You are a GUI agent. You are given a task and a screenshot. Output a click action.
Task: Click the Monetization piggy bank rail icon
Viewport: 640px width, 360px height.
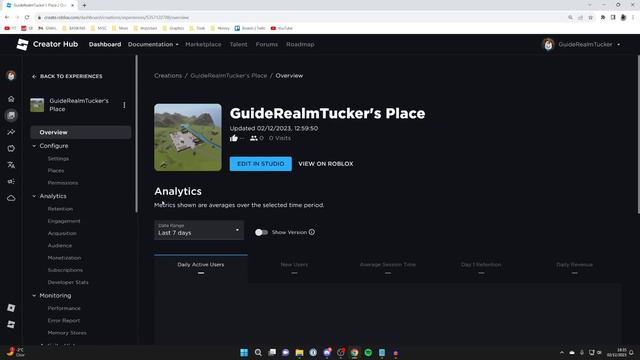[x=11, y=149]
